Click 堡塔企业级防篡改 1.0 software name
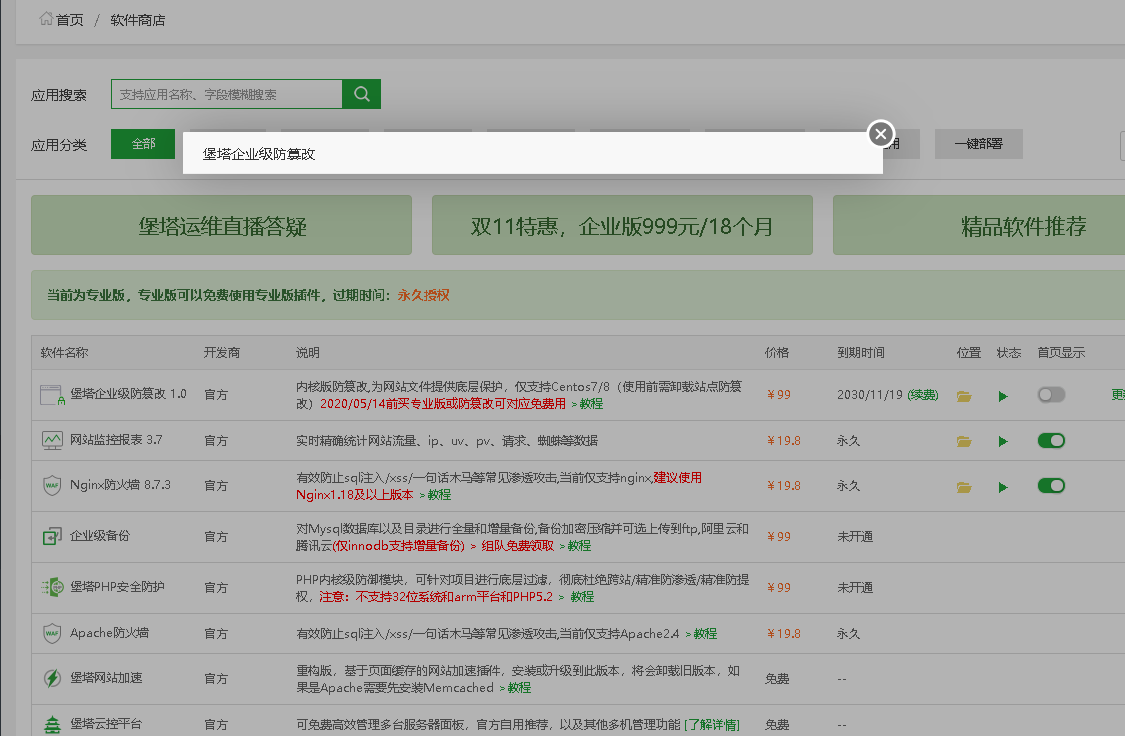Image resolution: width=1125 pixels, height=736 pixels. (128, 394)
